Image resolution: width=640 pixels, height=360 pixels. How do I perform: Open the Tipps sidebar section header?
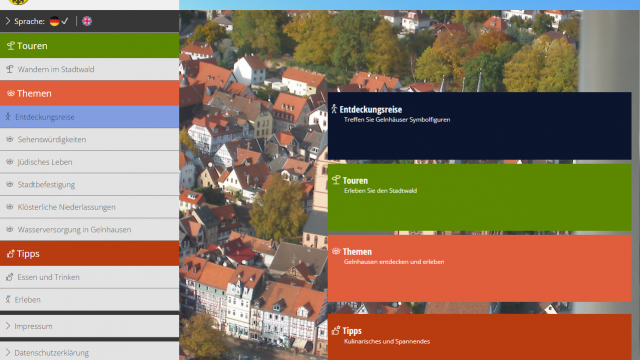point(89,253)
